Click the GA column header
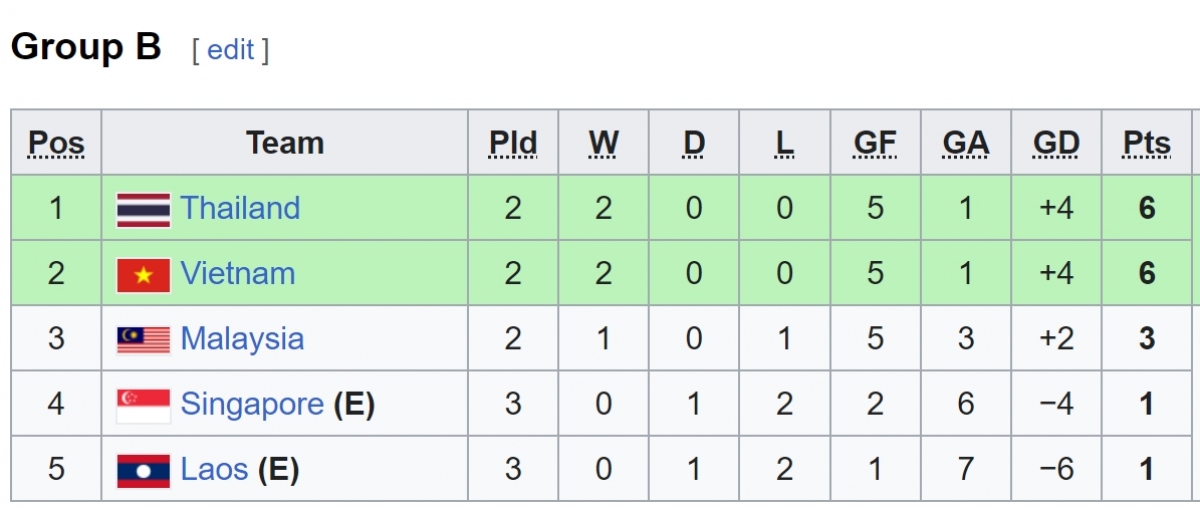This screenshot has height=508, width=1200. (966, 144)
